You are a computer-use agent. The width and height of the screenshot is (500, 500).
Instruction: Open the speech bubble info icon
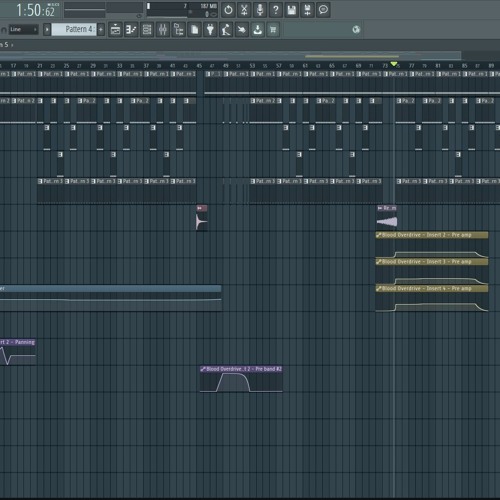point(323,10)
